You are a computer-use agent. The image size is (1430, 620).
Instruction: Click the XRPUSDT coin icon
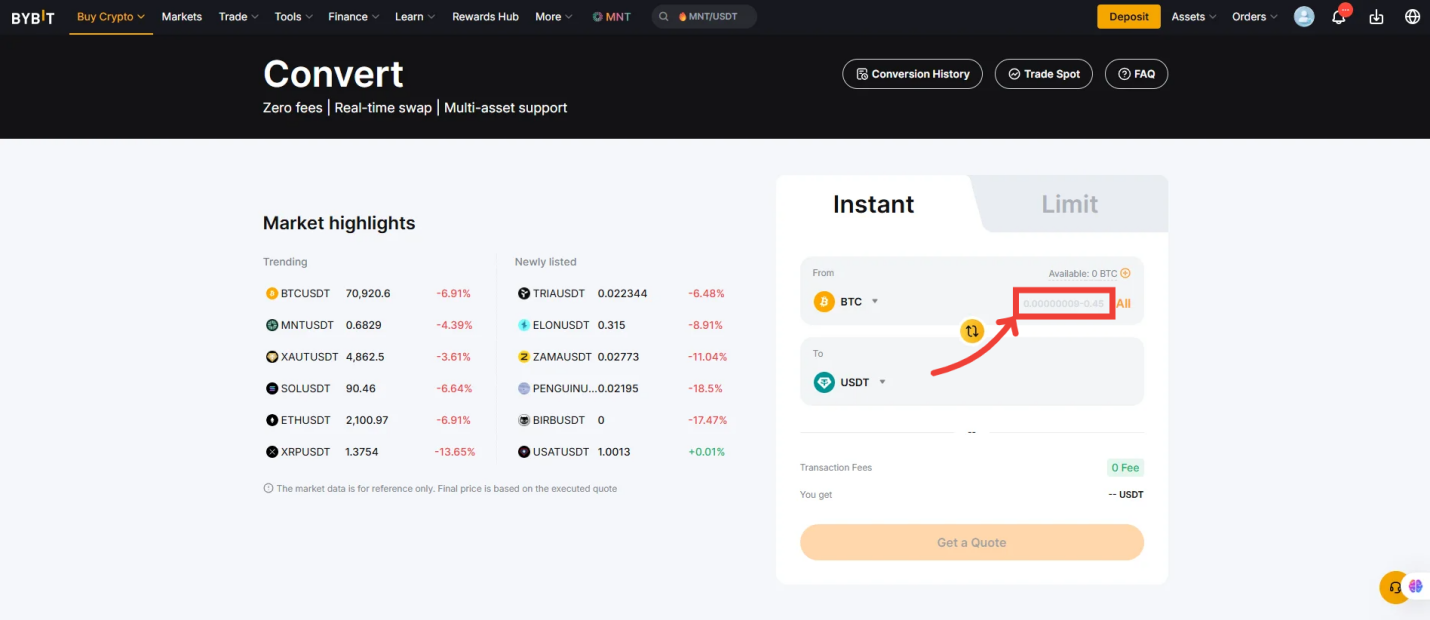pos(271,452)
